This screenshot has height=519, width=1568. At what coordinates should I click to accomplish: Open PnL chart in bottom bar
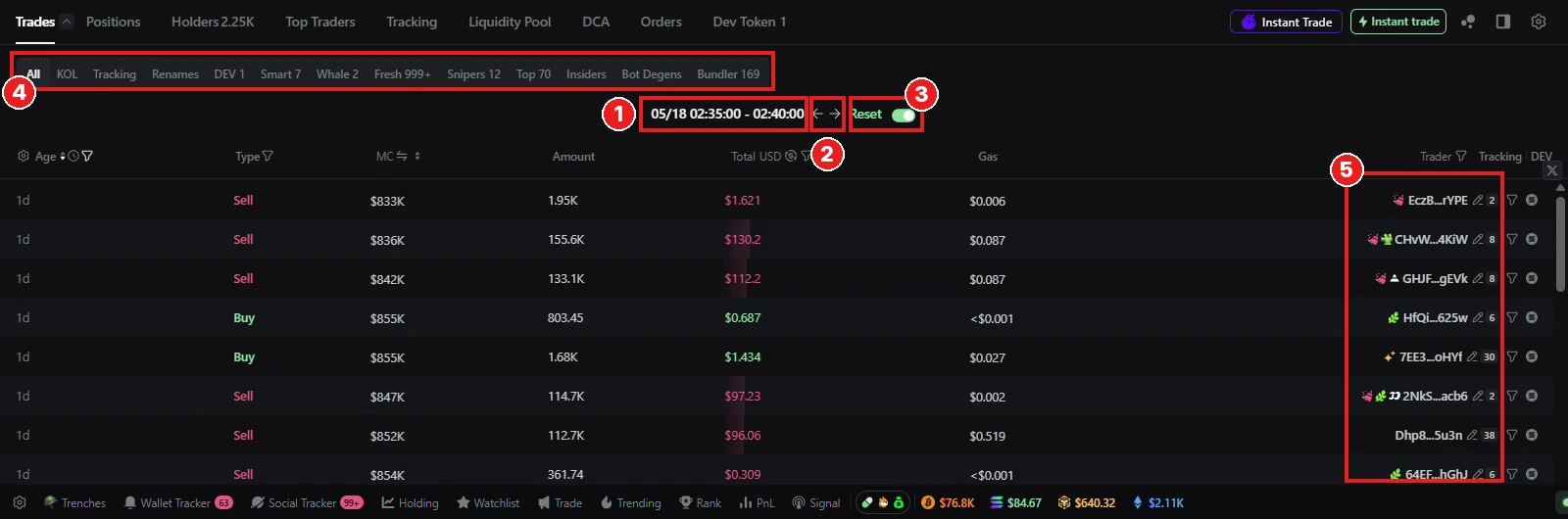click(757, 502)
